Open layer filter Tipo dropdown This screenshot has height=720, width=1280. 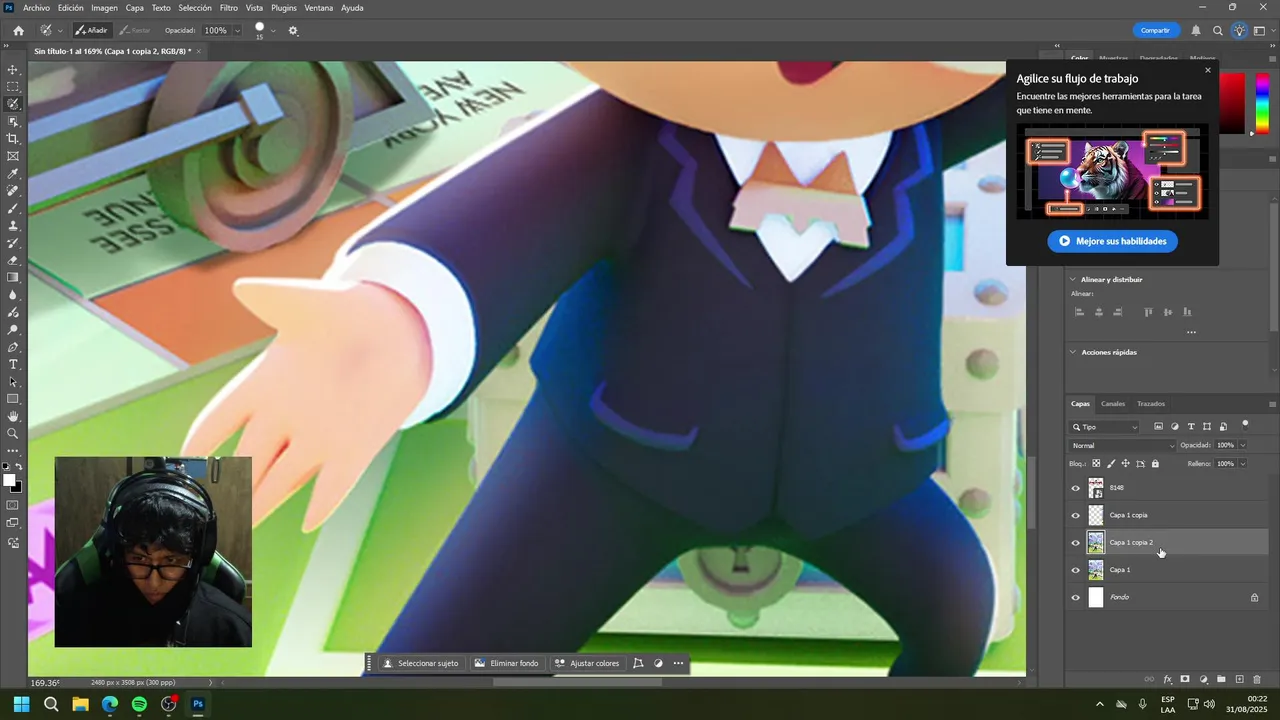tap(1105, 427)
